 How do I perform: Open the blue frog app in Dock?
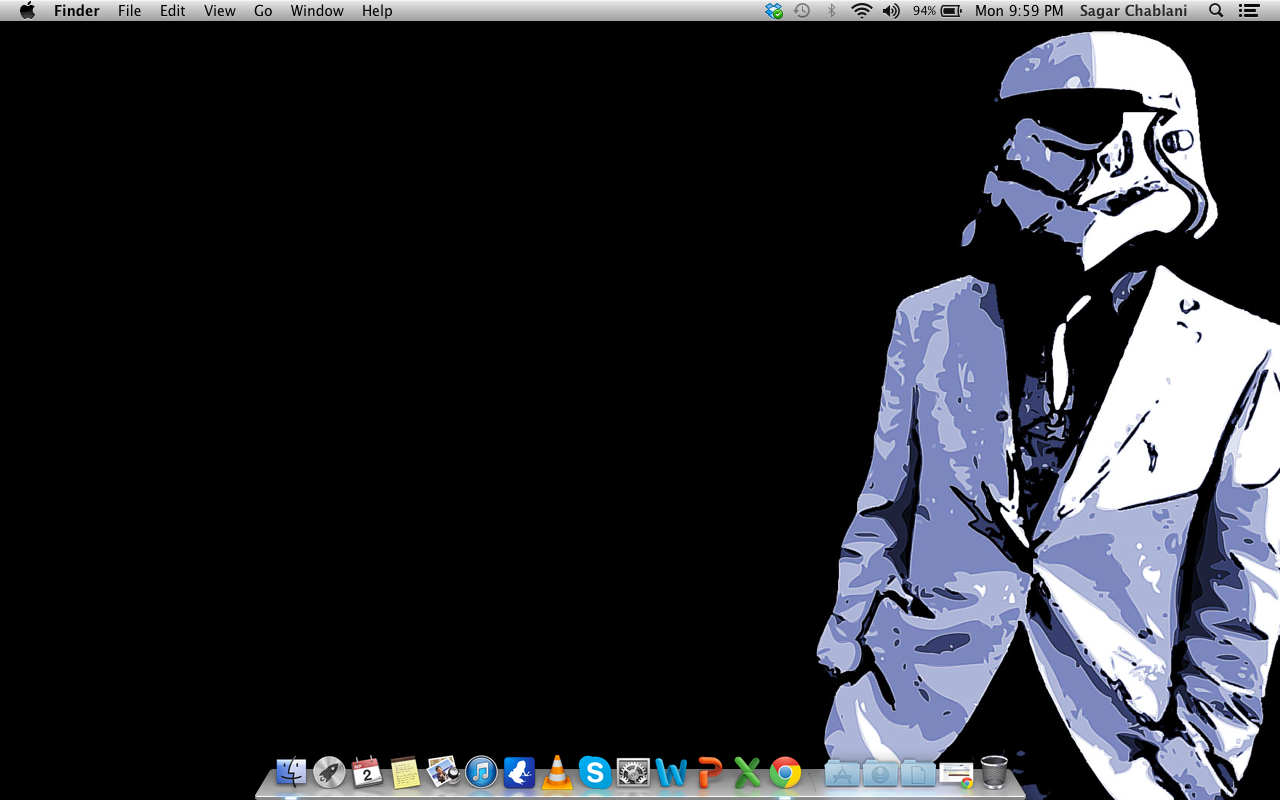pyautogui.click(x=519, y=772)
